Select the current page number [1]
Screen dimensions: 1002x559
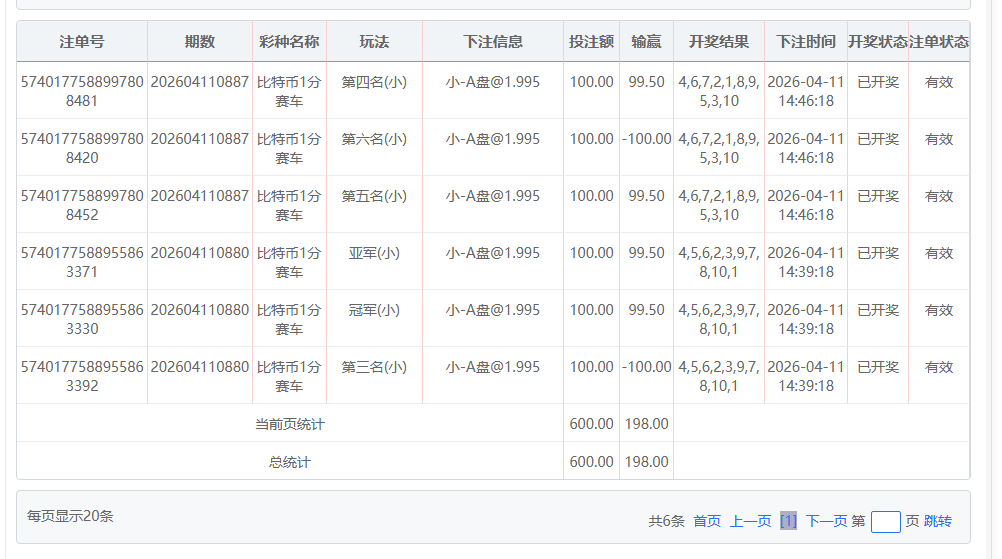(788, 521)
